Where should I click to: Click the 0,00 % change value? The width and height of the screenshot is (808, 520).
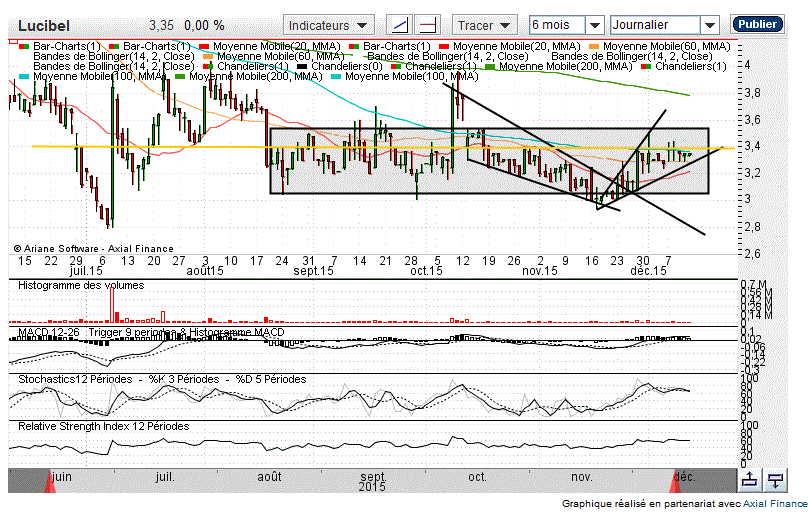204,25
